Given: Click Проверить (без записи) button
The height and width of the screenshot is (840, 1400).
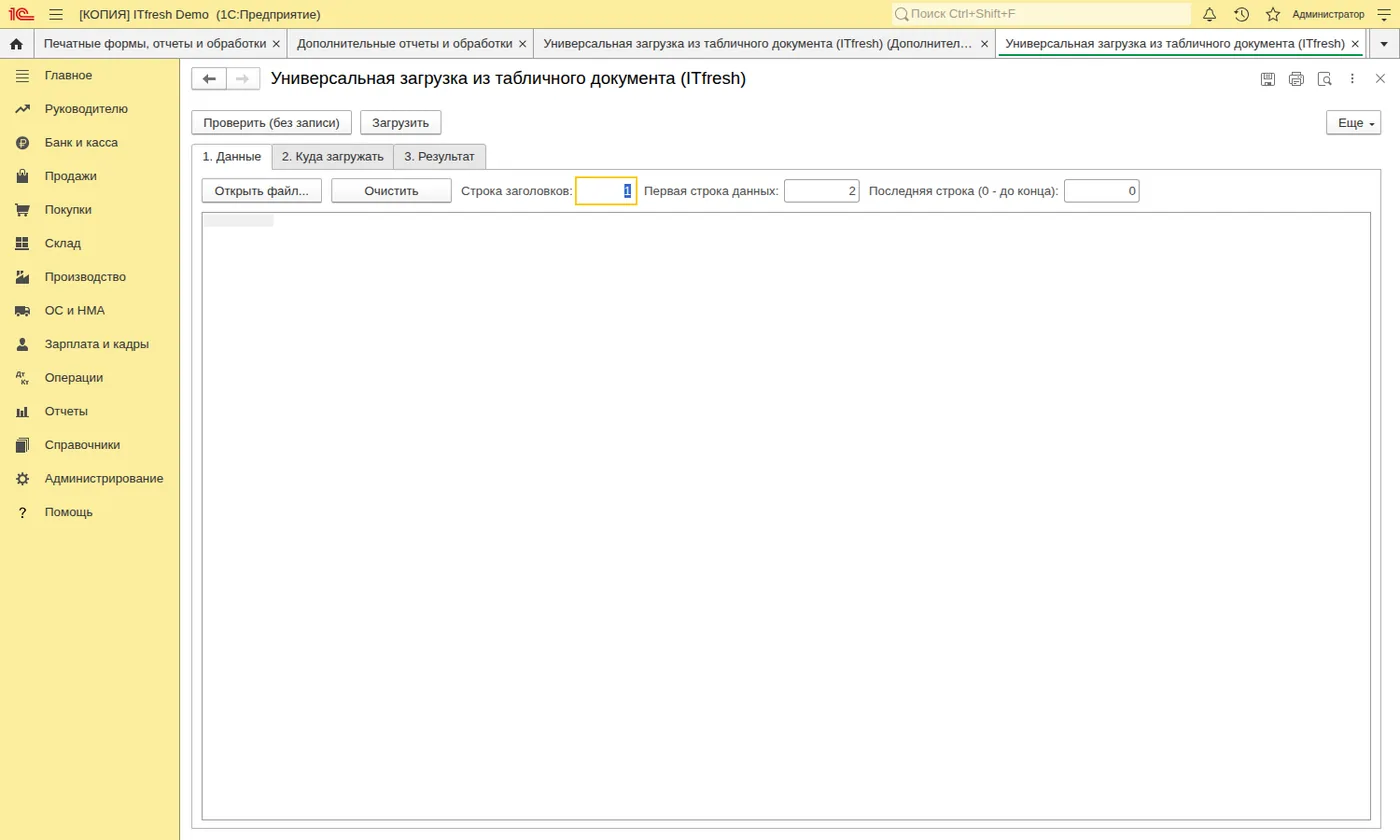Looking at the screenshot, I should [x=272, y=123].
